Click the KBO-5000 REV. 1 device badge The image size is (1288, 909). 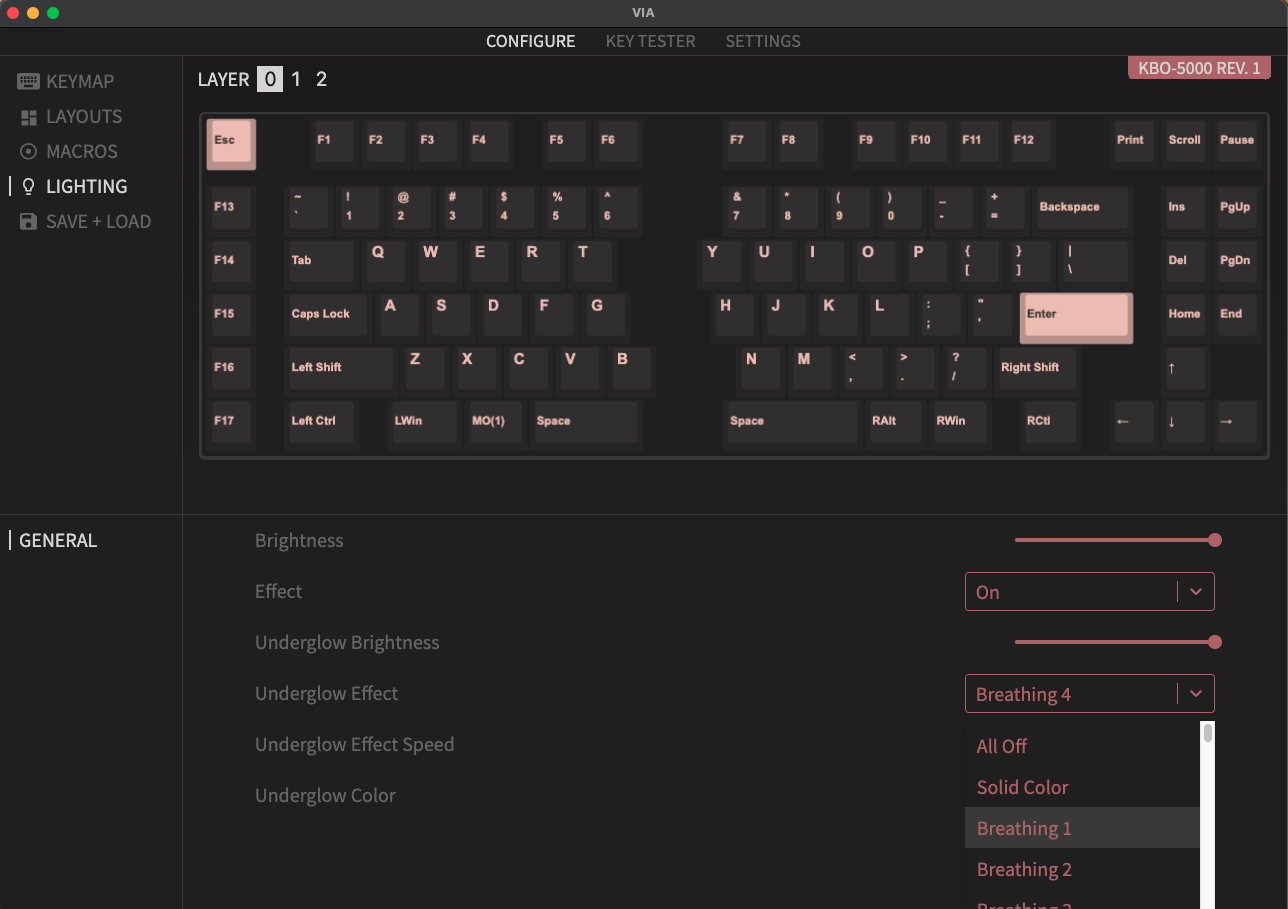pyautogui.click(x=1199, y=68)
